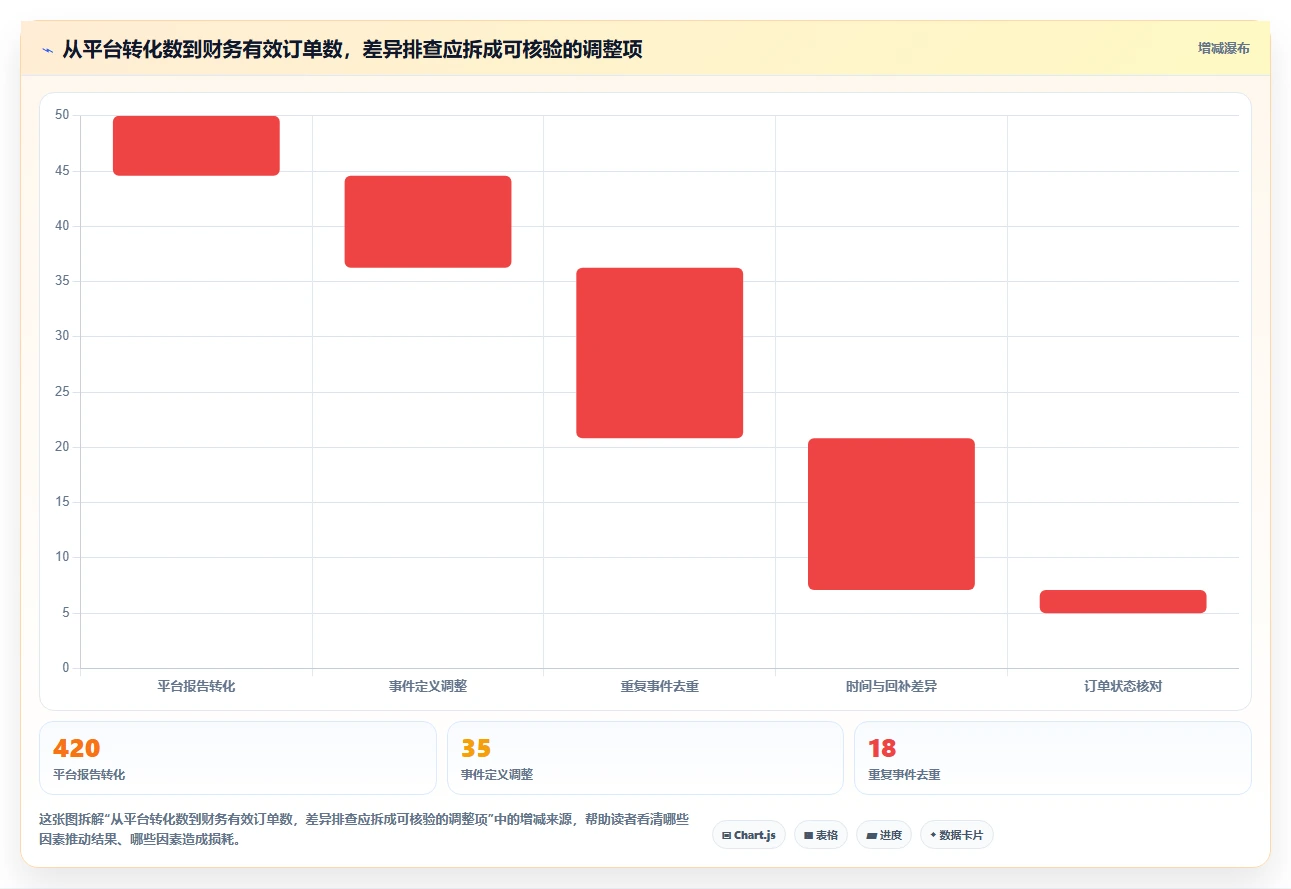
Task: Click the lightning icon beside the title
Action: click(x=47, y=49)
